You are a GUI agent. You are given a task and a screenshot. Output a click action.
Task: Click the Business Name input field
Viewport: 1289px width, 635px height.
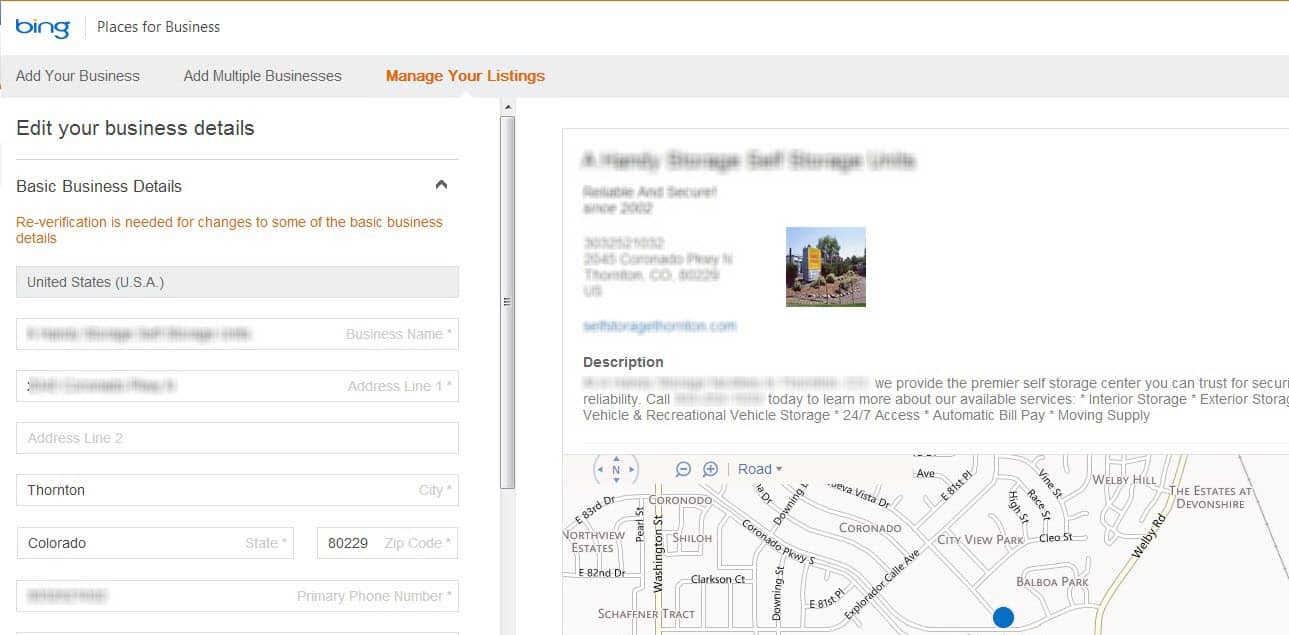pos(237,334)
